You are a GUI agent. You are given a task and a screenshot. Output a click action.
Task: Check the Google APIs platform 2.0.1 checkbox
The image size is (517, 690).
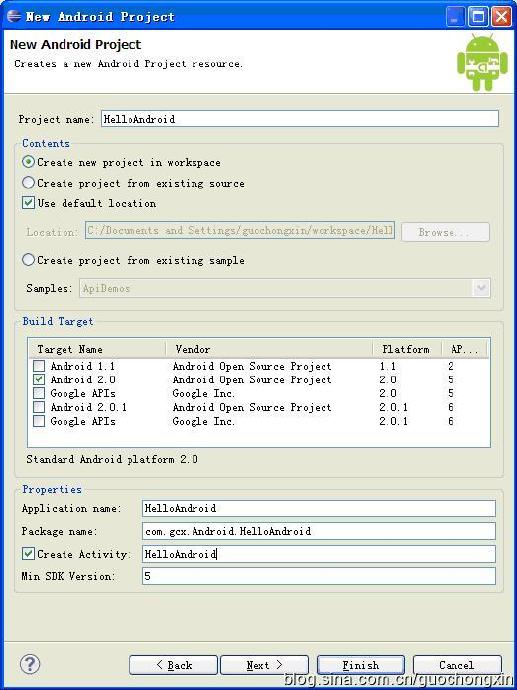39,421
